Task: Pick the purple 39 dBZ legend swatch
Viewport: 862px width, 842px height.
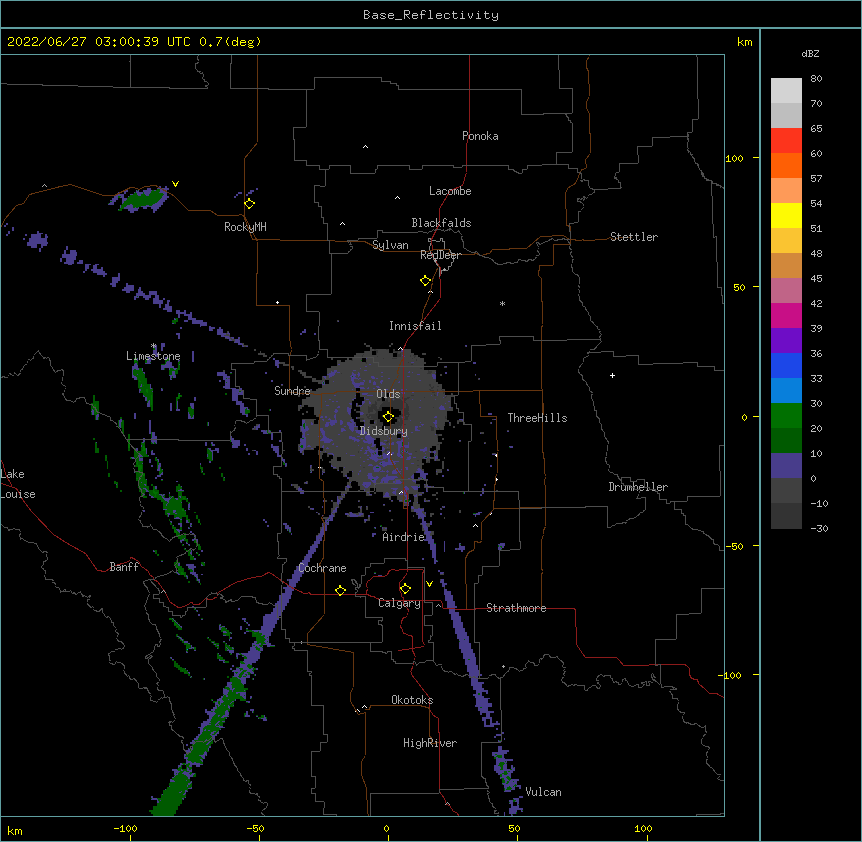Action: click(786, 340)
